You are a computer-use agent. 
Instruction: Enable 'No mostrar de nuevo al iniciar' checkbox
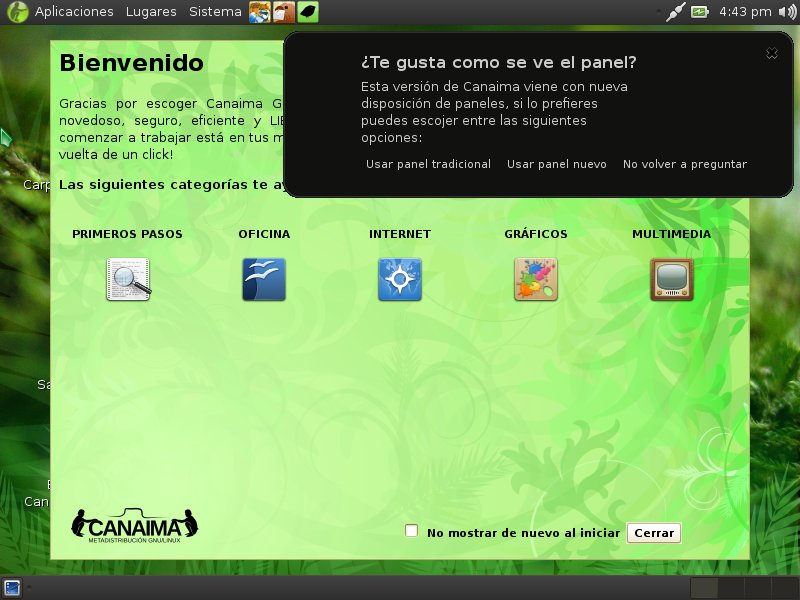point(411,531)
